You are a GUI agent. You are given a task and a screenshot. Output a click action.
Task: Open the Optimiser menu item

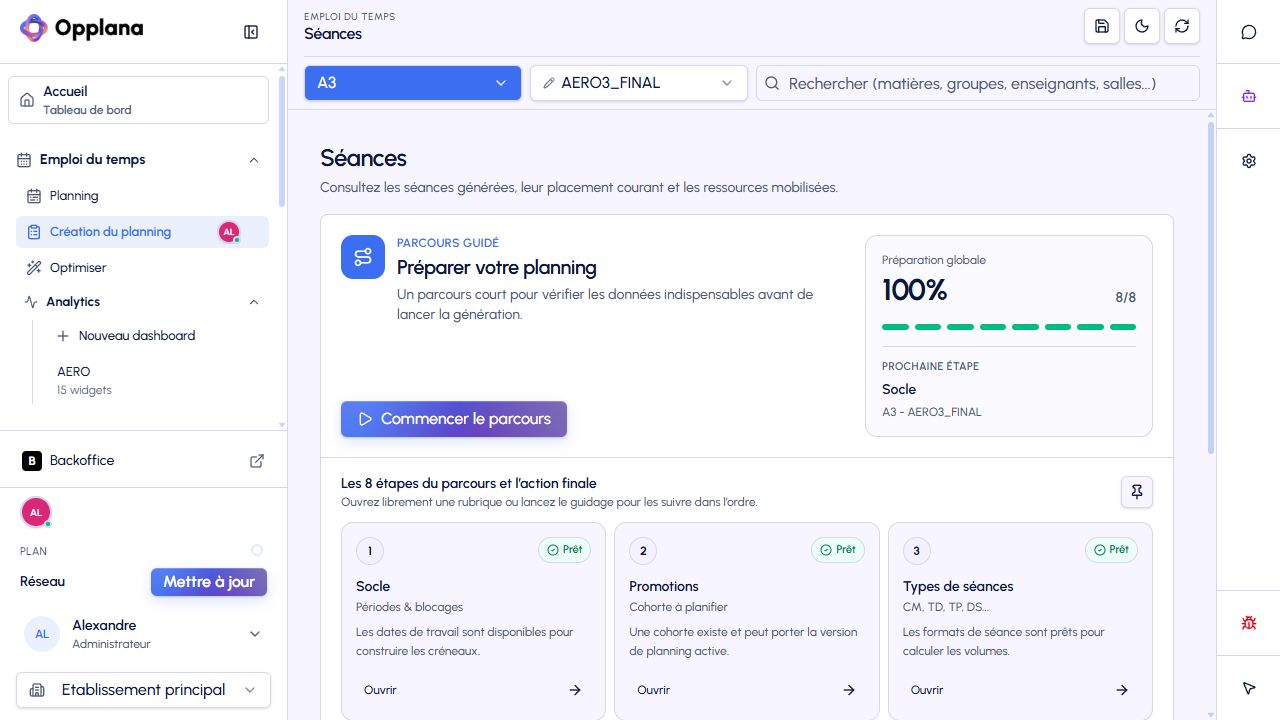click(142, 268)
